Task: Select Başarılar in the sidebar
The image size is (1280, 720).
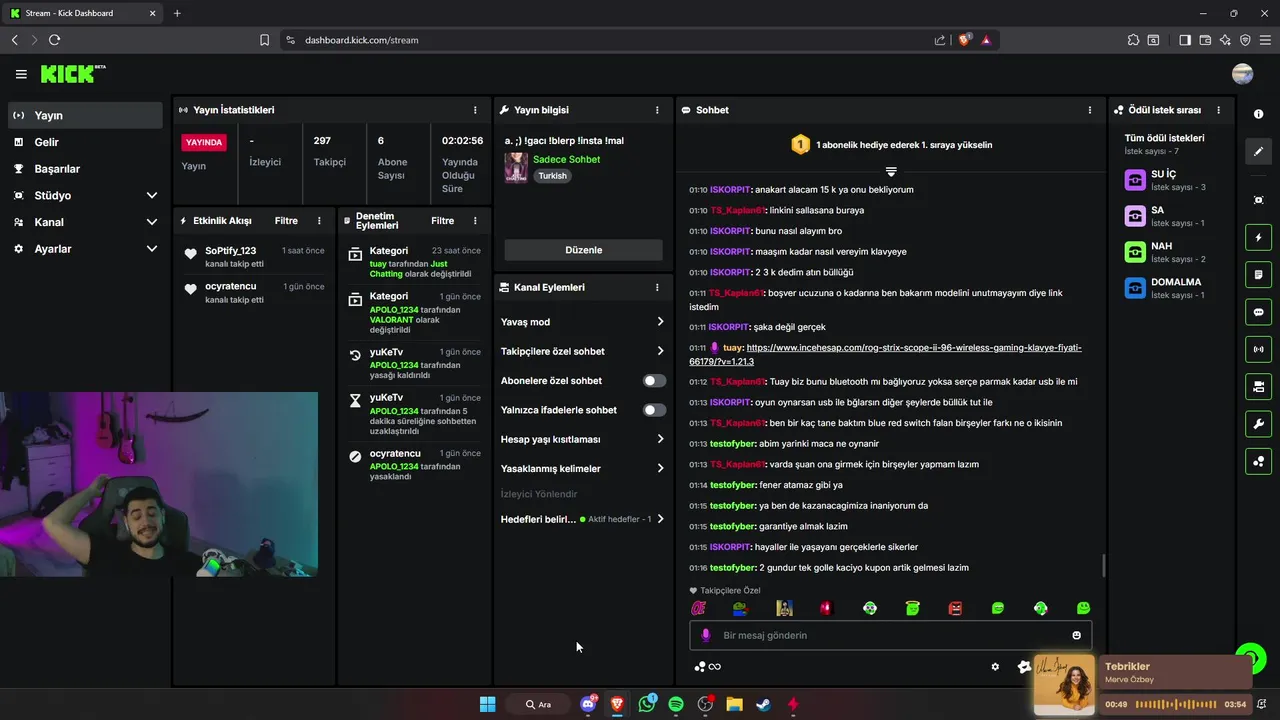Action: tap(85, 169)
